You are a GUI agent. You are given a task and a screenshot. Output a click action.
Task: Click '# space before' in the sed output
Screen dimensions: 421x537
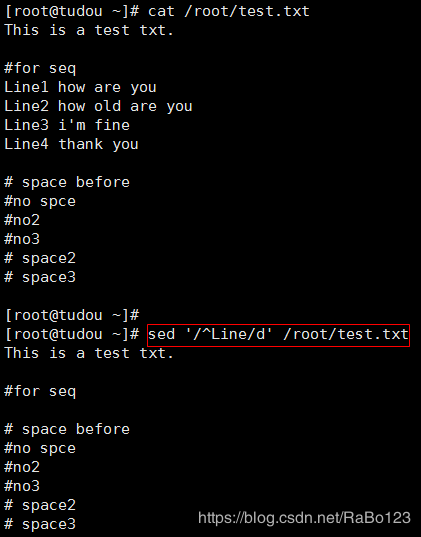[67, 429]
